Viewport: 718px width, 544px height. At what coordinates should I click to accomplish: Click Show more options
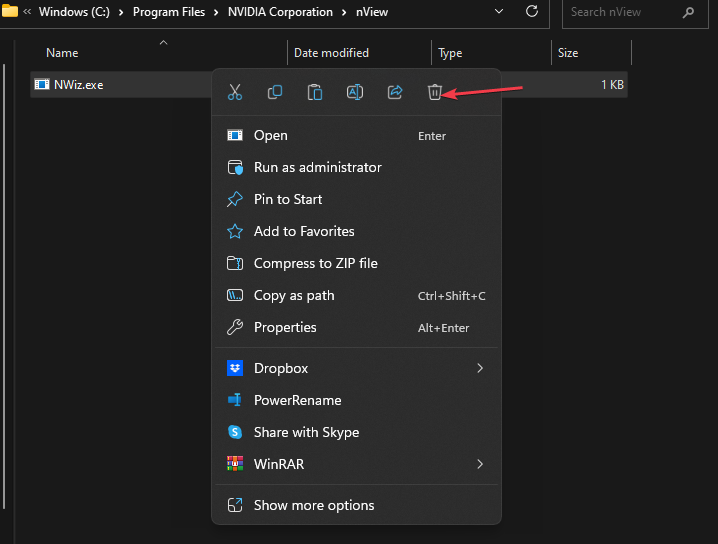[x=356, y=505]
